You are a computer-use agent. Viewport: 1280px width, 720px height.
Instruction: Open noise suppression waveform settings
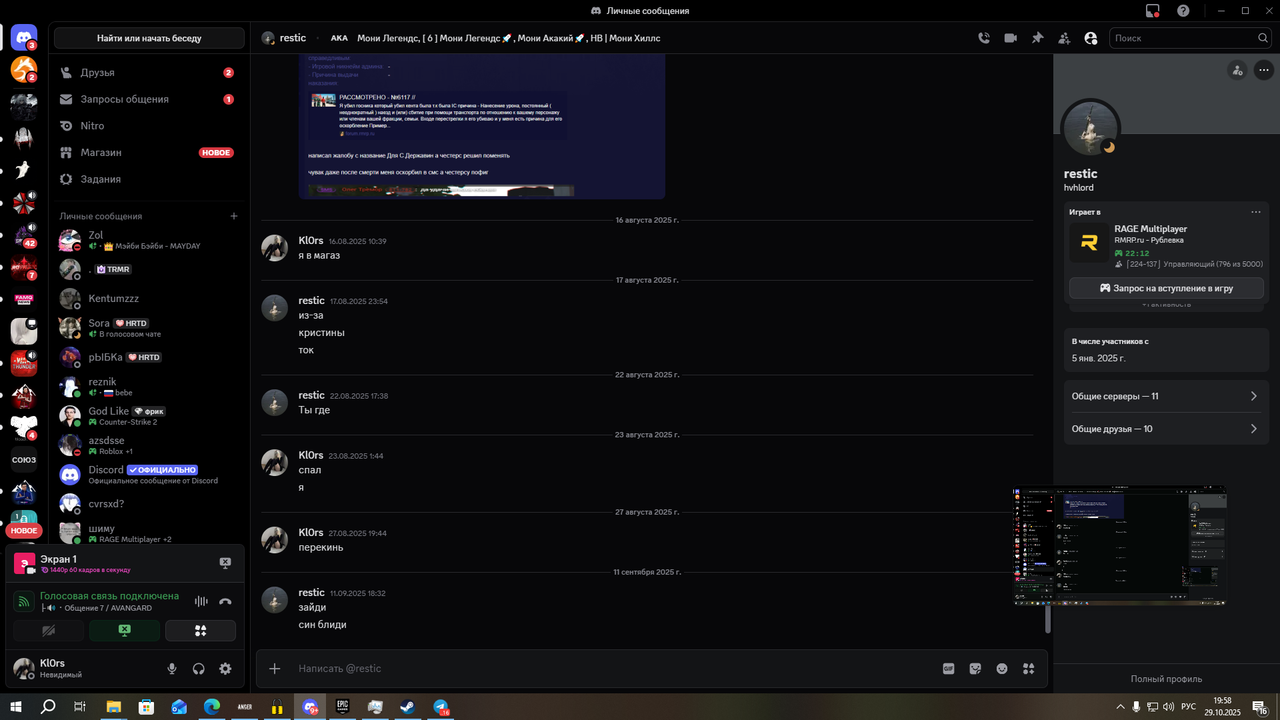[201, 601]
